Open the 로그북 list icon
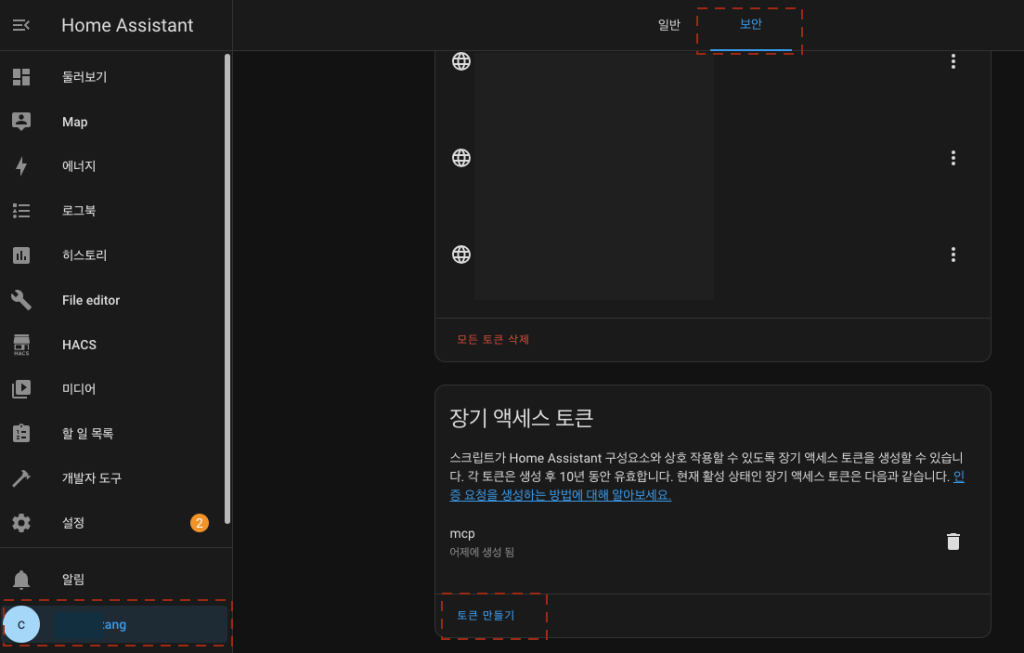The height and width of the screenshot is (653, 1024). pyautogui.click(x=21, y=210)
